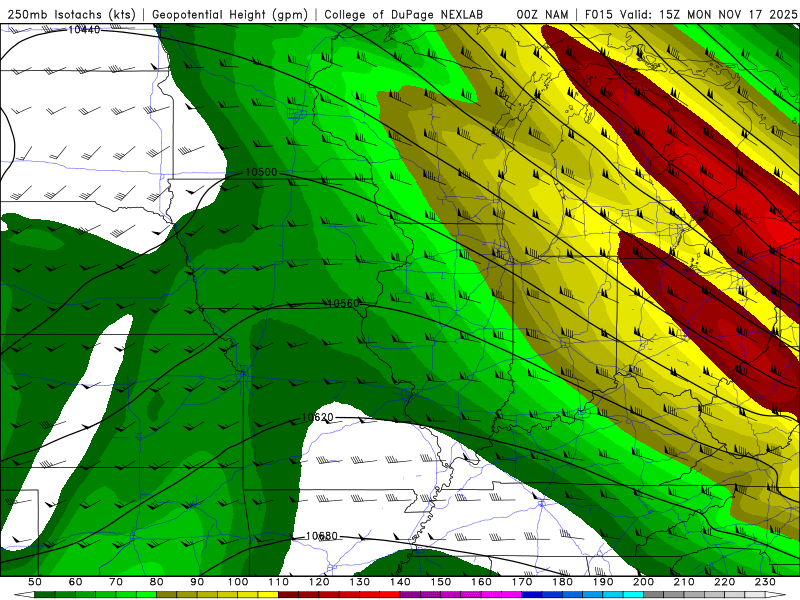Click the 140 value on the color scale

400,582
